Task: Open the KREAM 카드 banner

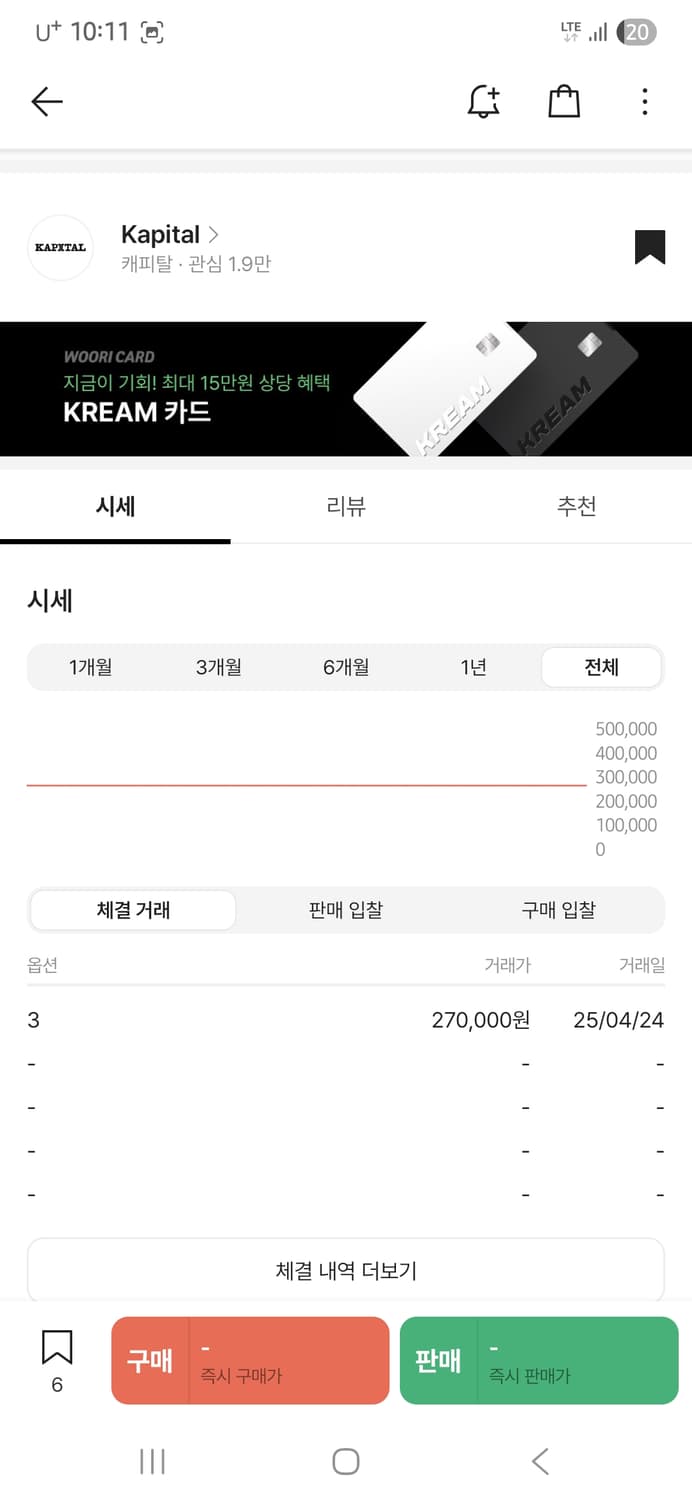Action: pyautogui.click(x=346, y=389)
